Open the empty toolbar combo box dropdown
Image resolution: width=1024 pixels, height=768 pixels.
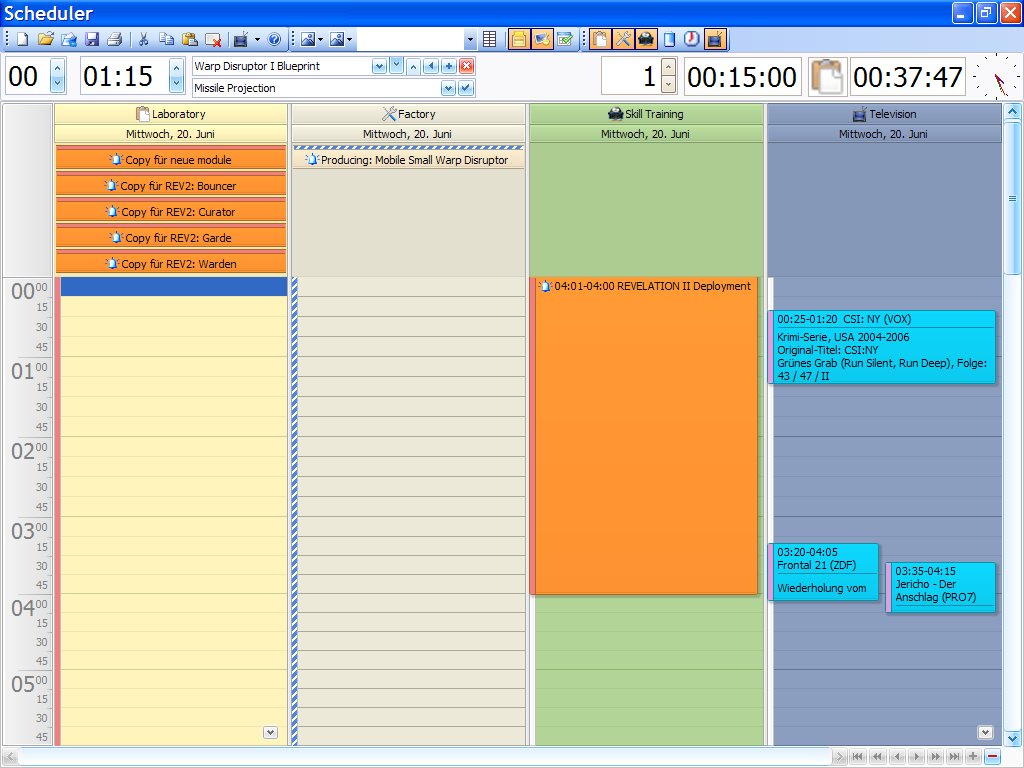(x=470, y=40)
